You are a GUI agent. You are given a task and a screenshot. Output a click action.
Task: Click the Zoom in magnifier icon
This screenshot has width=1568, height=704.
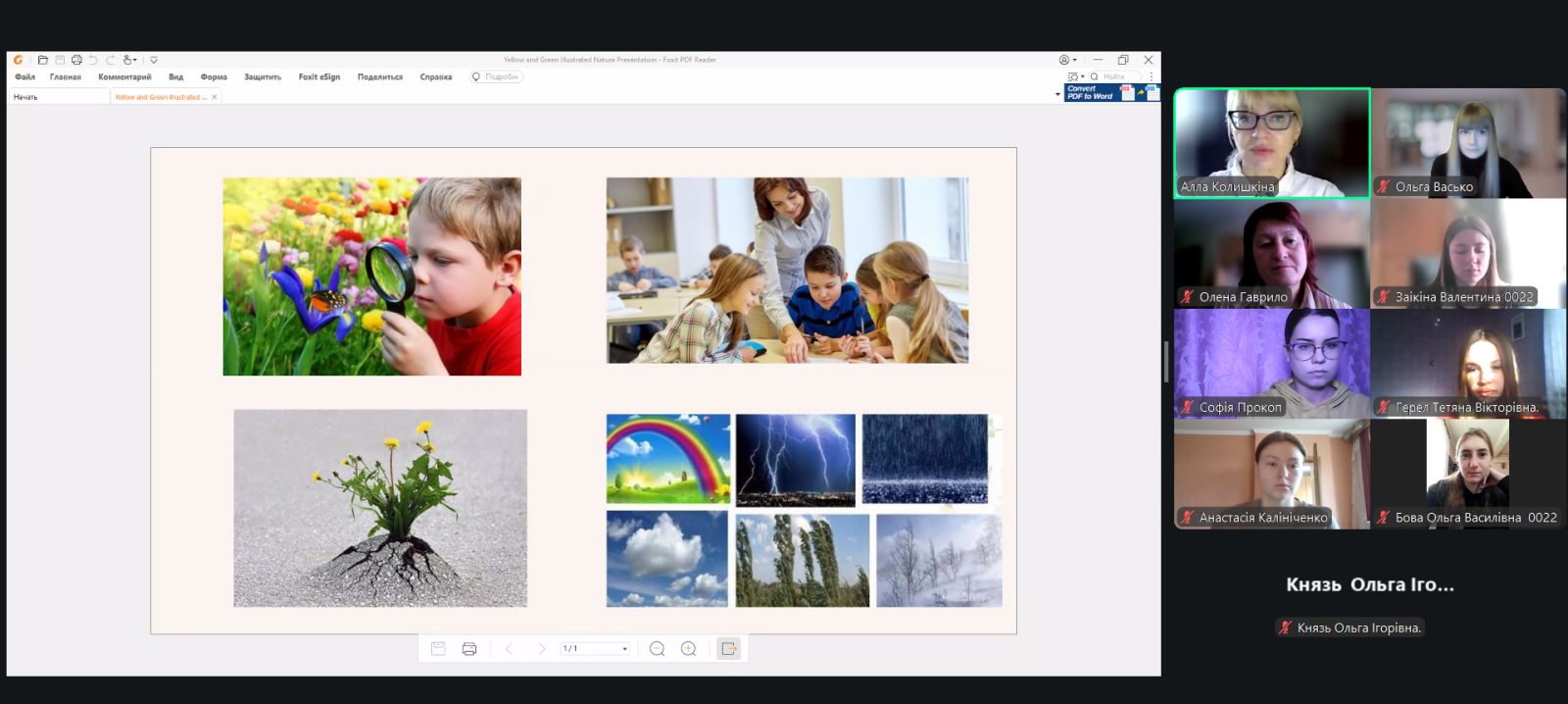point(689,649)
